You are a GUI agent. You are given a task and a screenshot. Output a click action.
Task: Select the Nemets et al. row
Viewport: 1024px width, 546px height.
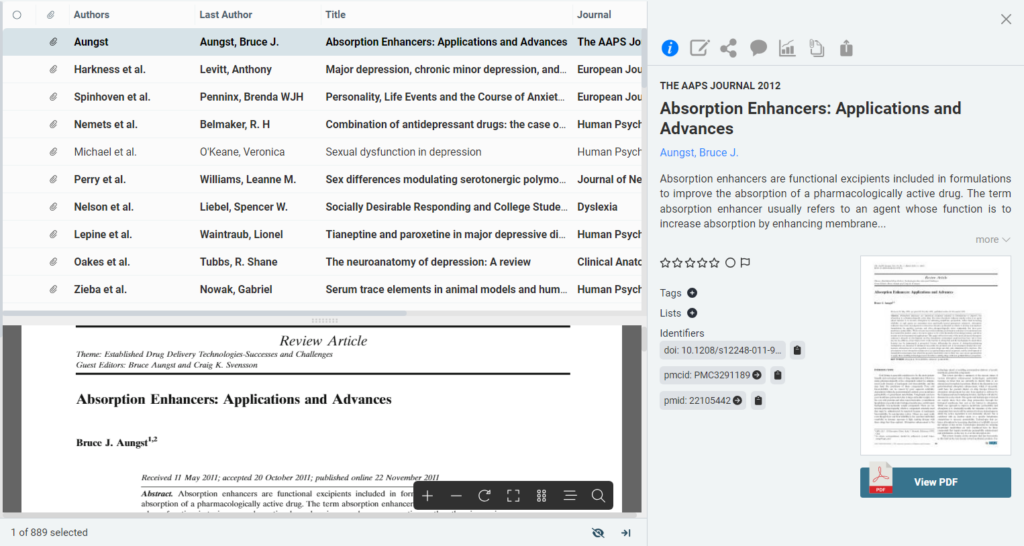(323, 124)
